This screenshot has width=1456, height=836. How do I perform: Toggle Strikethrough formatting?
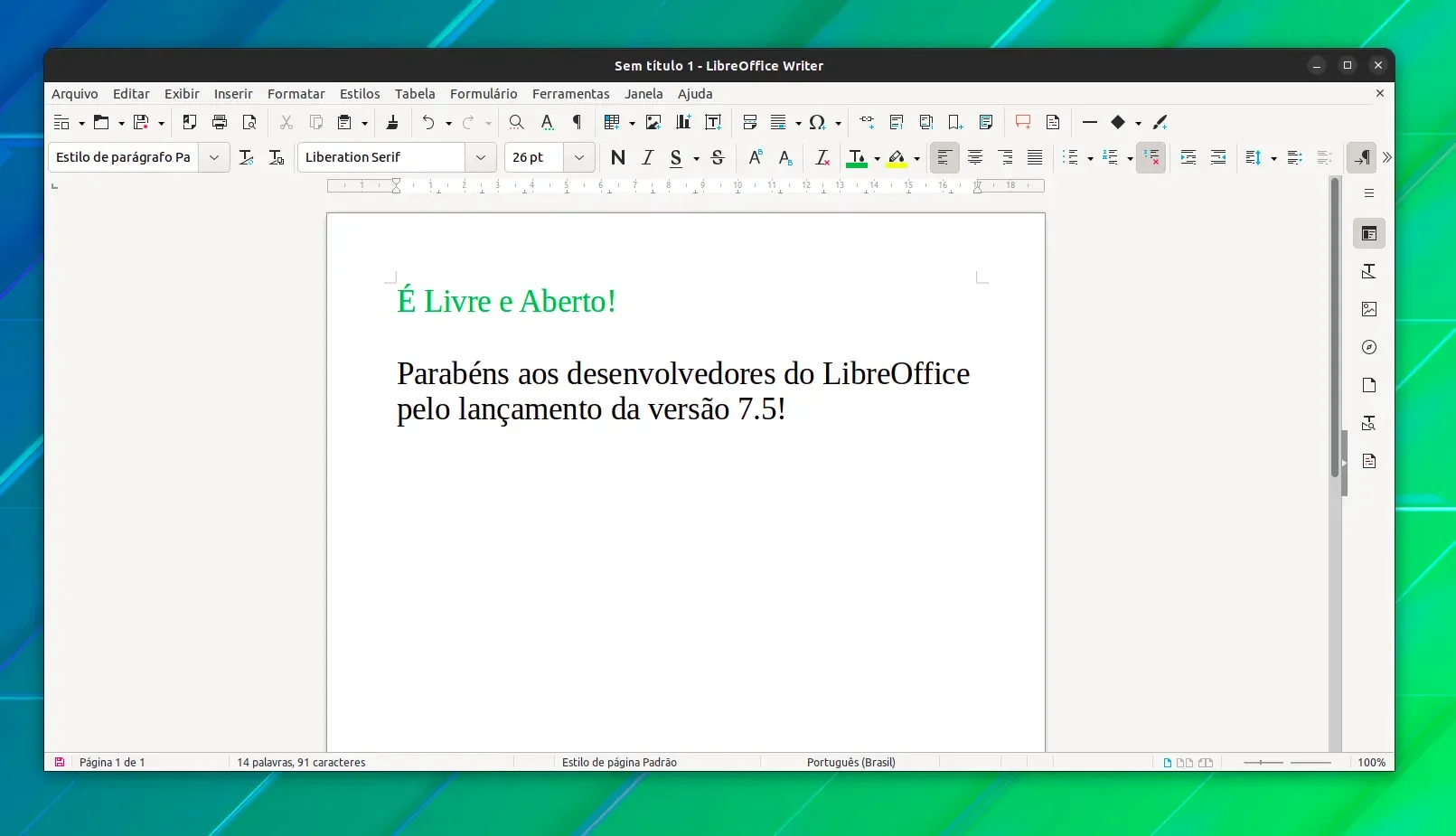point(718,157)
